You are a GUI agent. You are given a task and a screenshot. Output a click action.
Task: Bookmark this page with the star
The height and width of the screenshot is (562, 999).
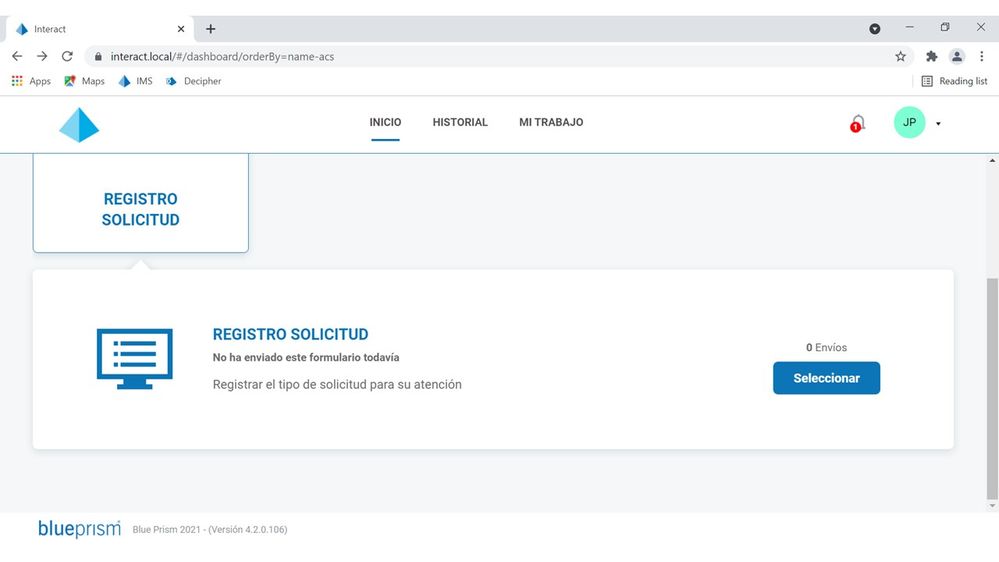point(900,57)
